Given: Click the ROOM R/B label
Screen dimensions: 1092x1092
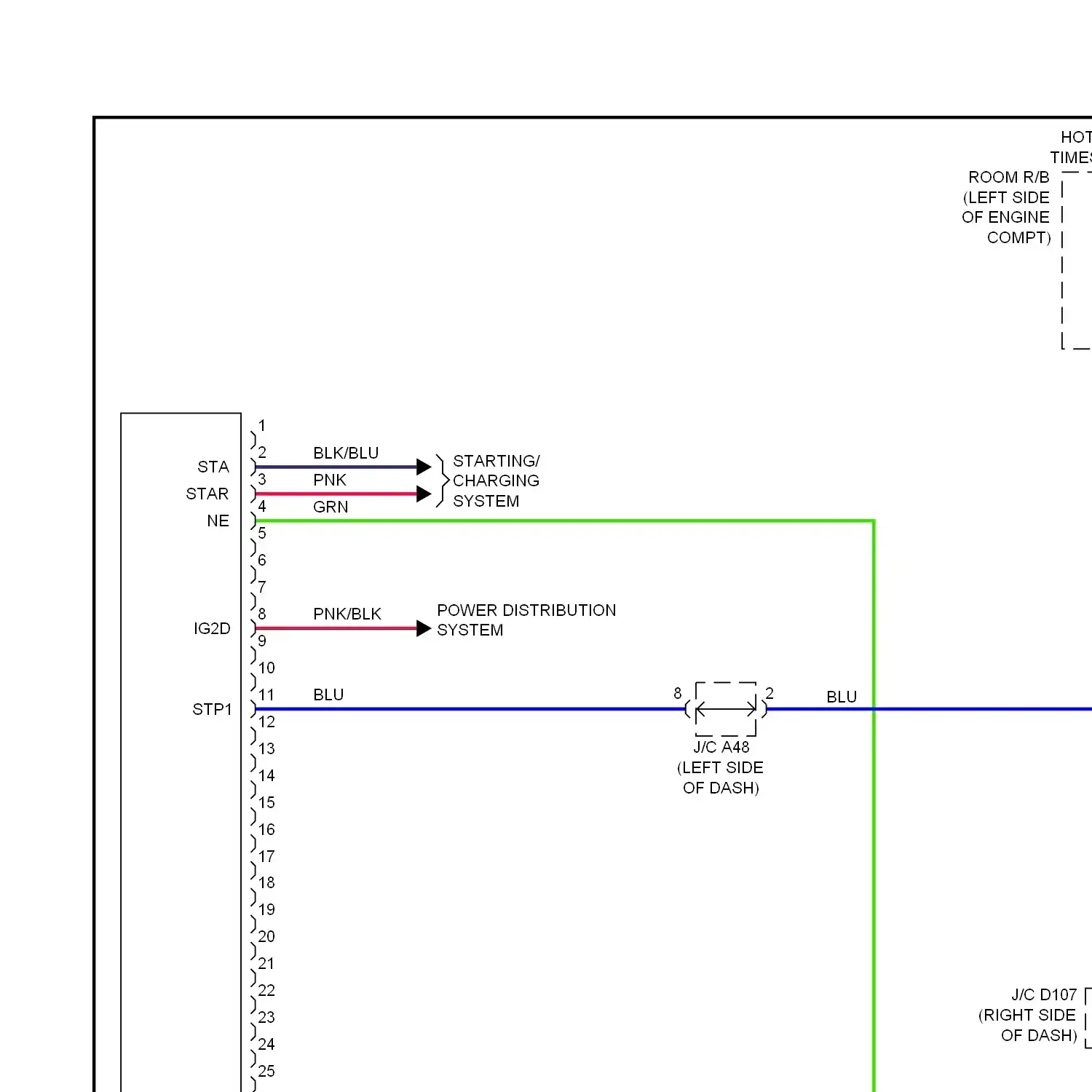Looking at the screenshot, I should pos(1009,177).
